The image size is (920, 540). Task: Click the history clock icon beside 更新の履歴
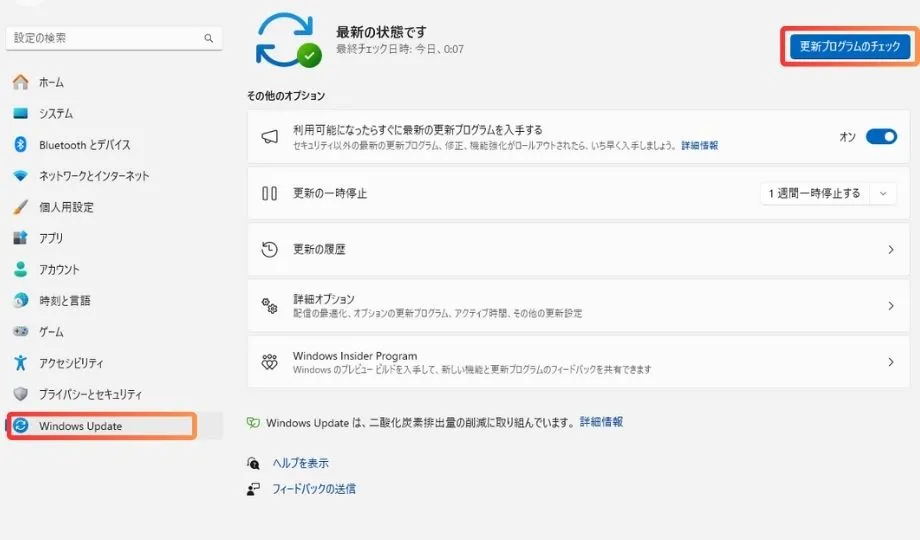[x=269, y=249]
